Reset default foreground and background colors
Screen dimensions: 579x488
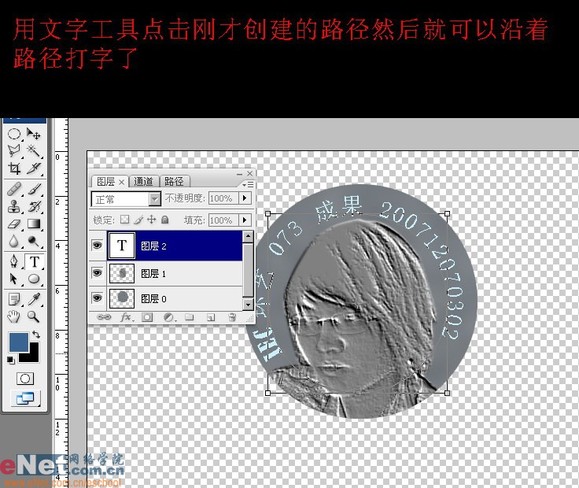11,360
